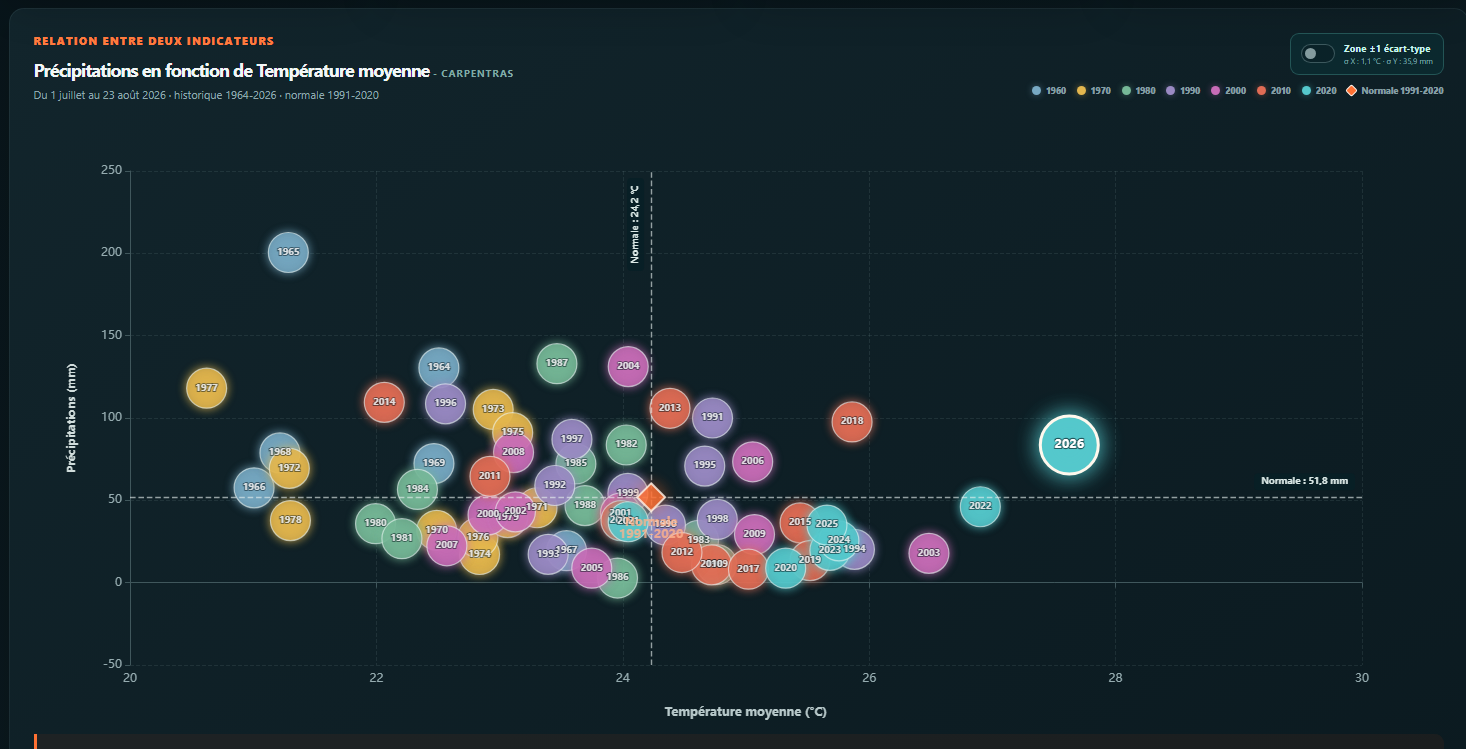
Task: Click the 1964 data point
Action: point(439,367)
